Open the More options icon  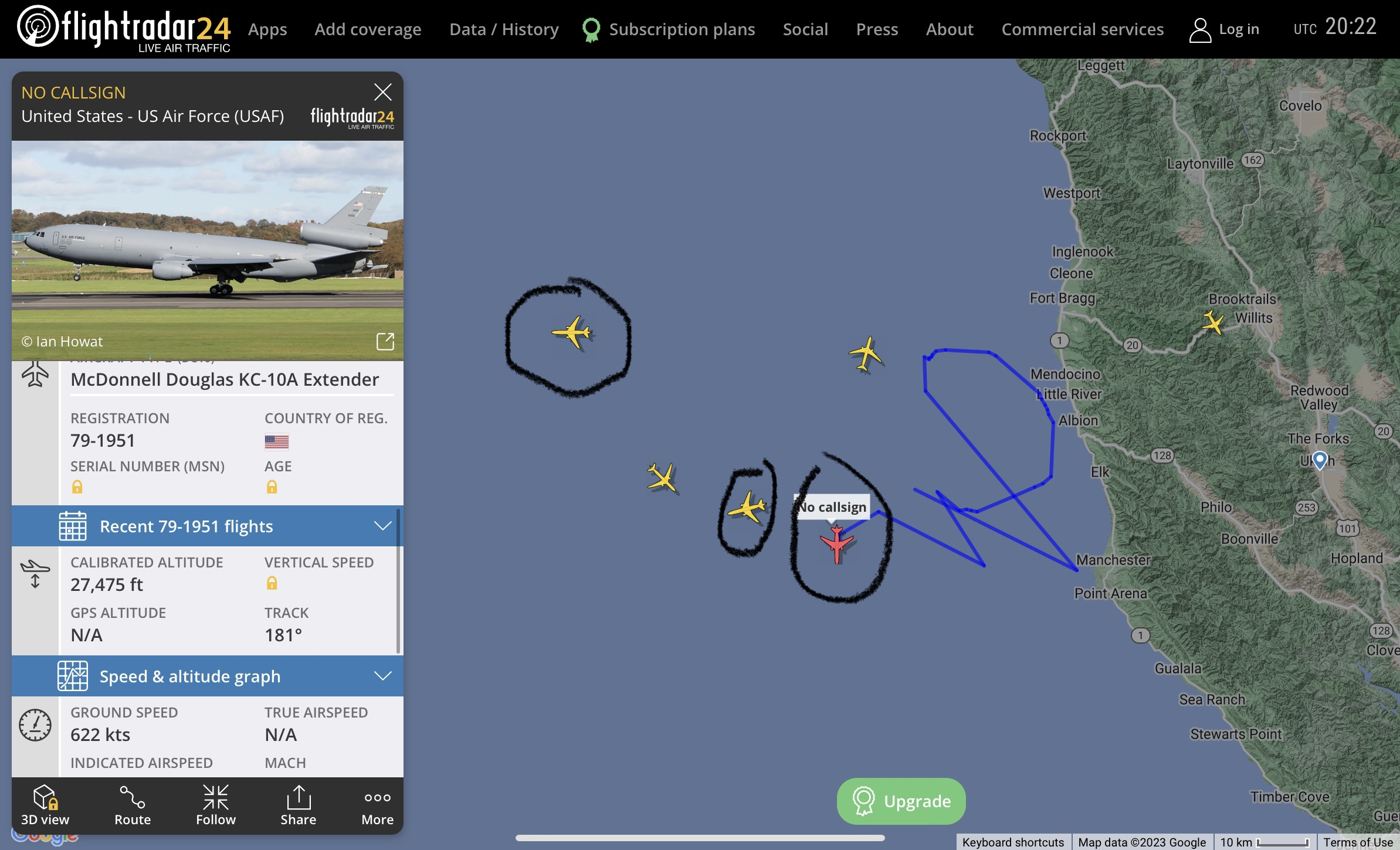click(378, 798)
